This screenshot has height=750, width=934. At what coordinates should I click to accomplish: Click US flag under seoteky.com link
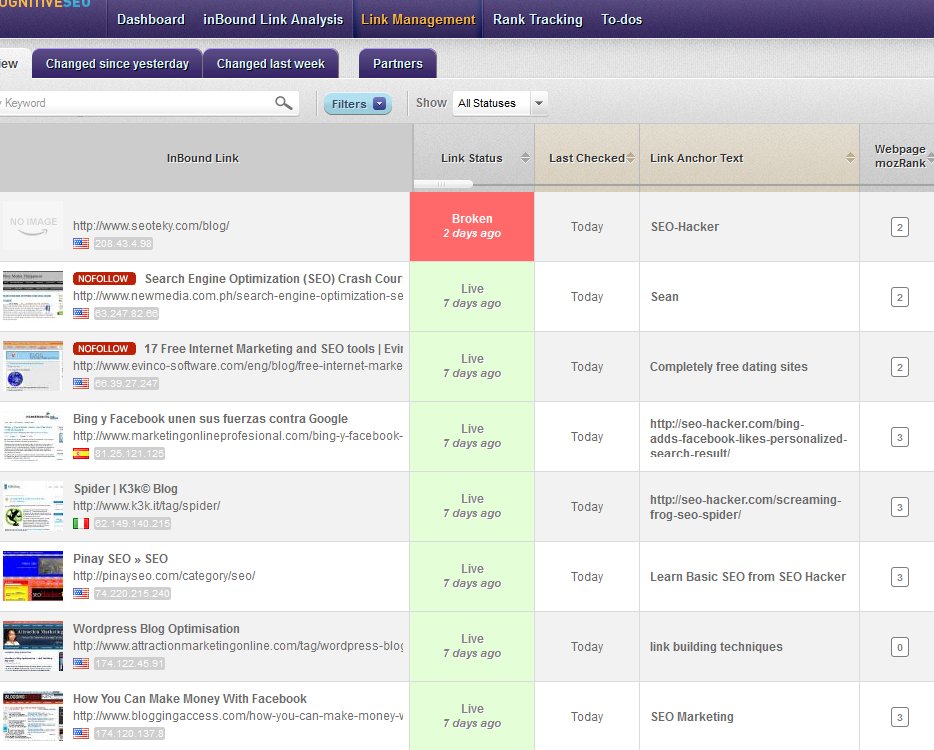[81, 243]
